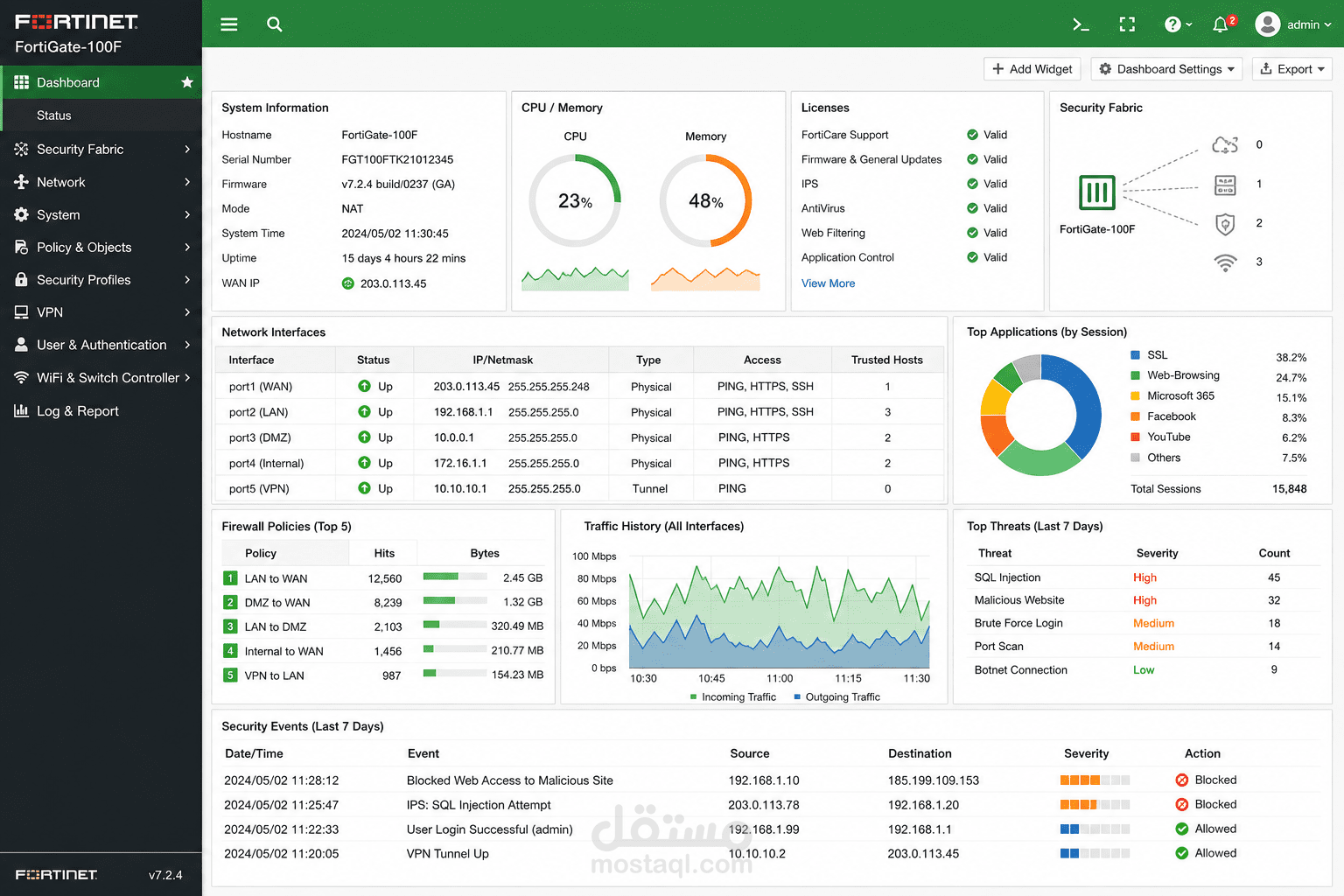Select the FortiGate-100F fabric device icon
Viewport: 1344px width, 896px height.
(1096, 192)
